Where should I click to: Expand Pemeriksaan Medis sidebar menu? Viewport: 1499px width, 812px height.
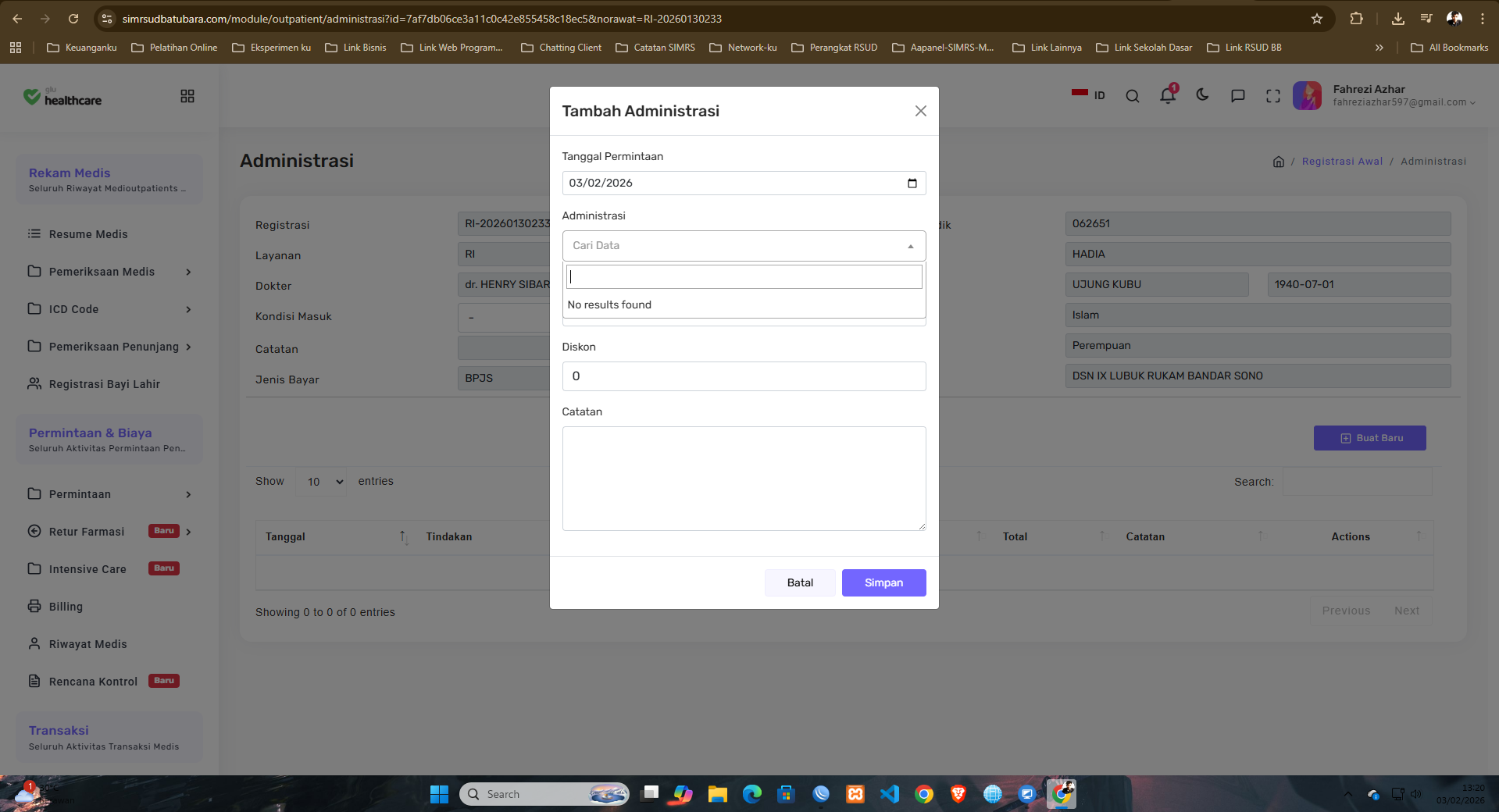point(109,272)
